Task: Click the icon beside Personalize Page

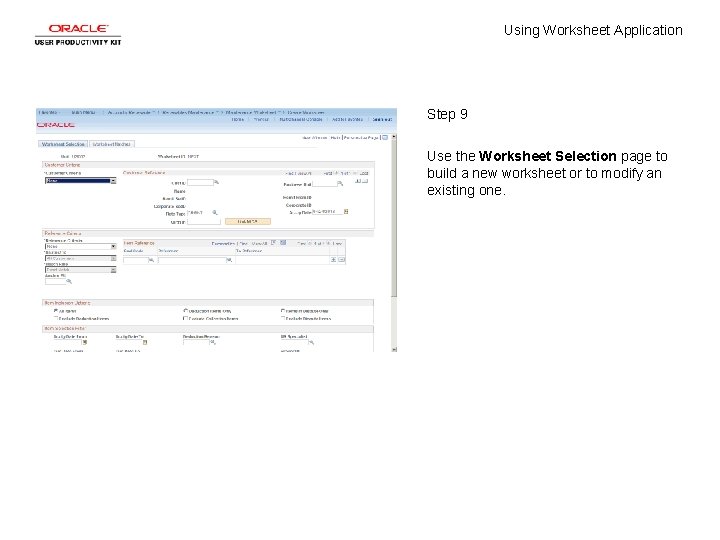Action: pyautogui.click(x=385, y=137)
